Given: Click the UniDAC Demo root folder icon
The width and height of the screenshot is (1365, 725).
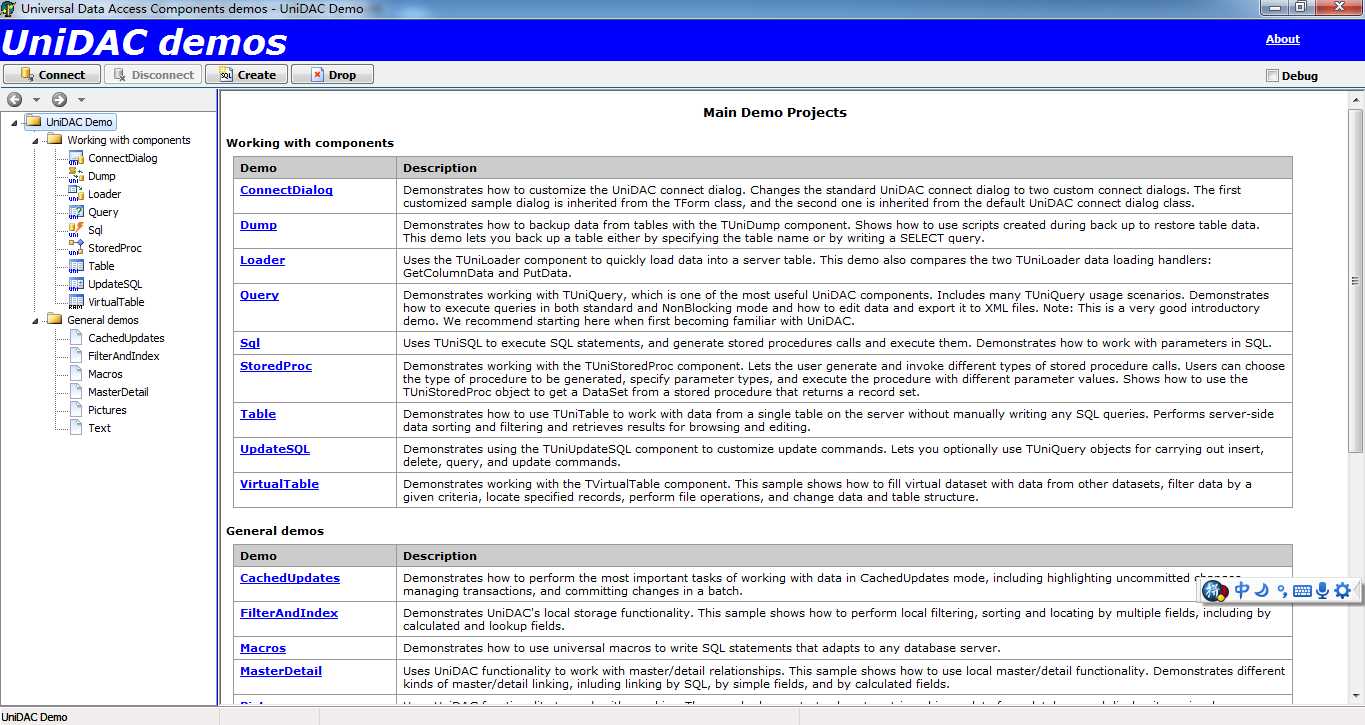Looking at the screenshot, I should 33,122.
